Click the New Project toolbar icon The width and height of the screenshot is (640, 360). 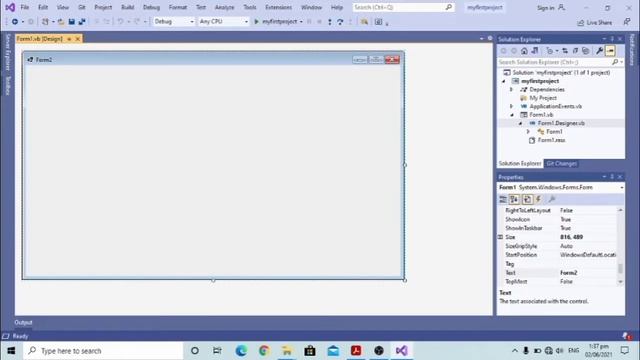45,22
